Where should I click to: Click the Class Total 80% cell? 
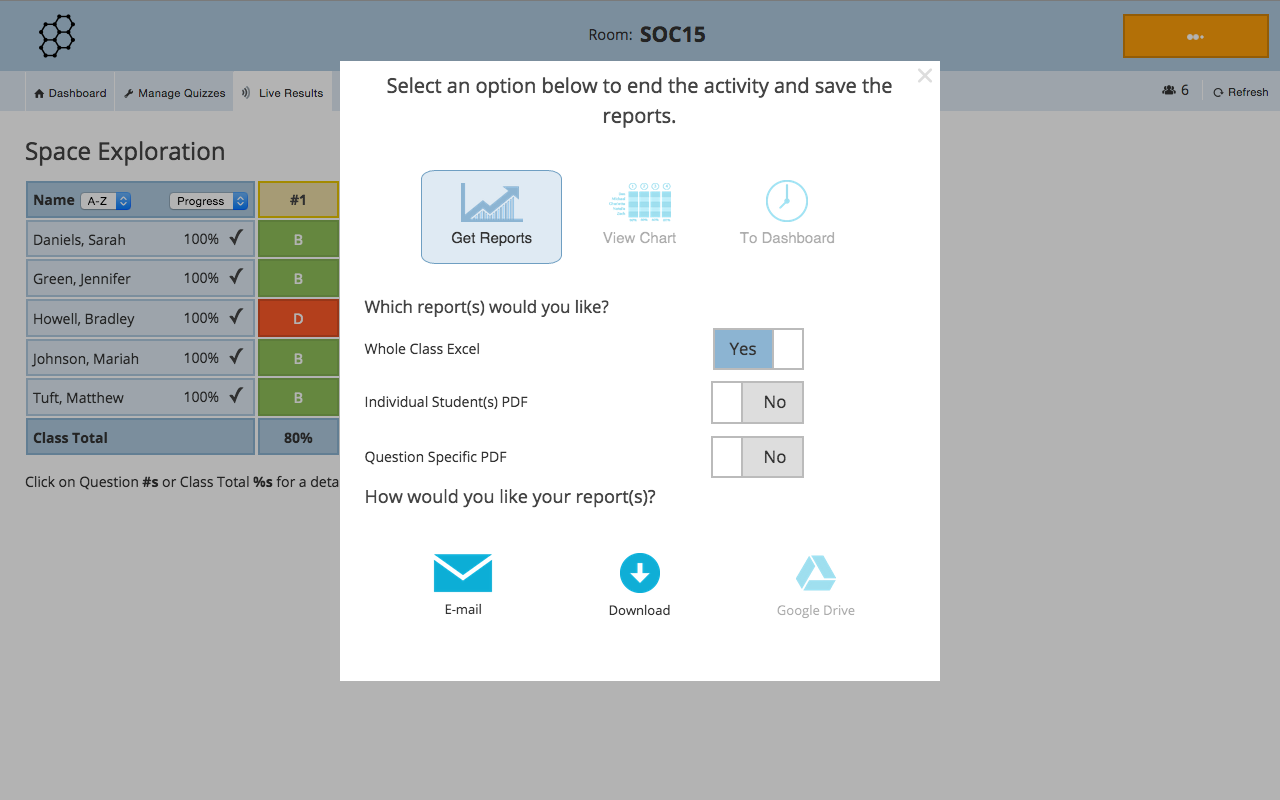(298, 436)
